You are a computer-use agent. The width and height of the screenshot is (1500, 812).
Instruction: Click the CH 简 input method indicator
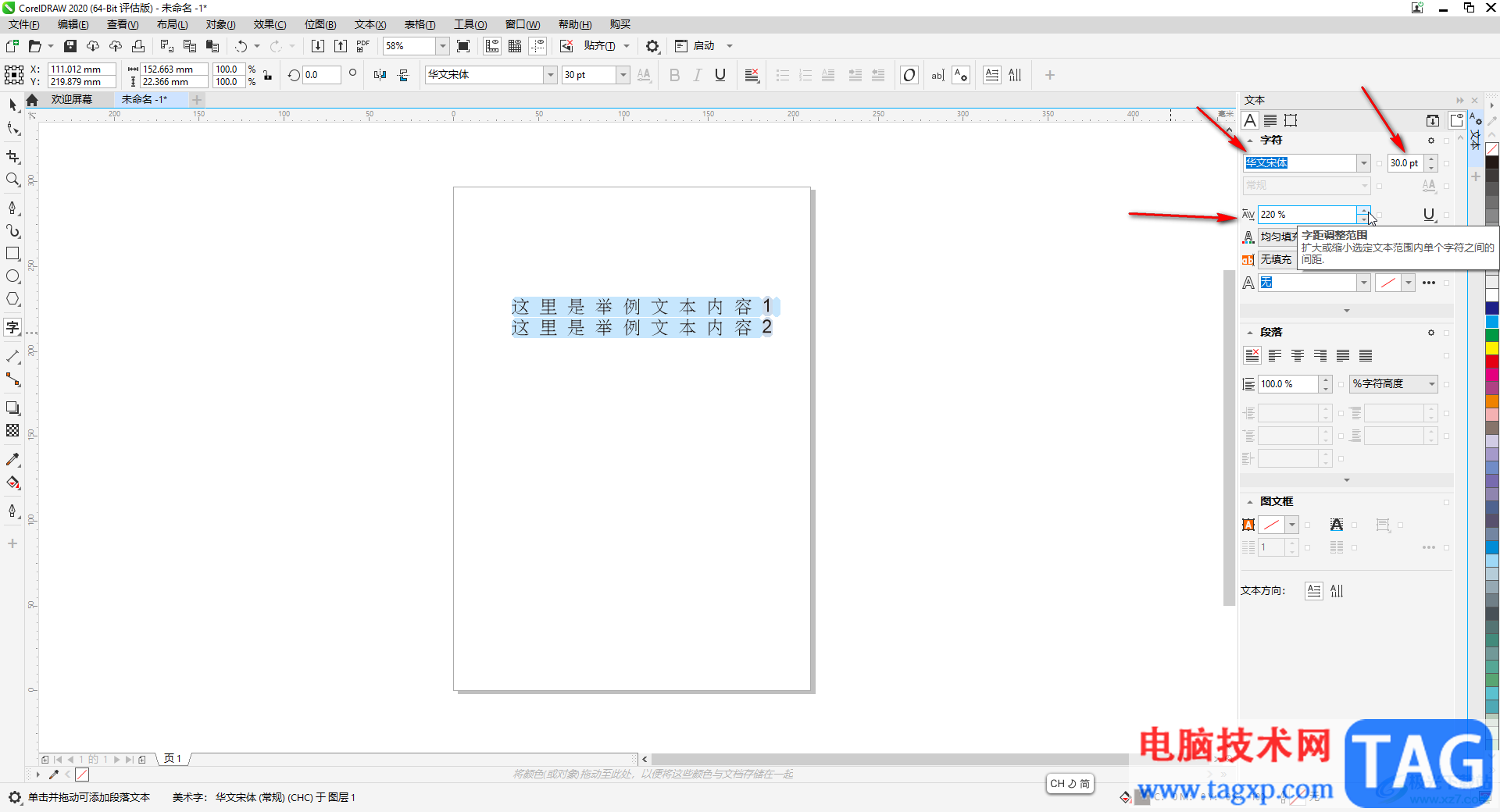point(1070,784)
